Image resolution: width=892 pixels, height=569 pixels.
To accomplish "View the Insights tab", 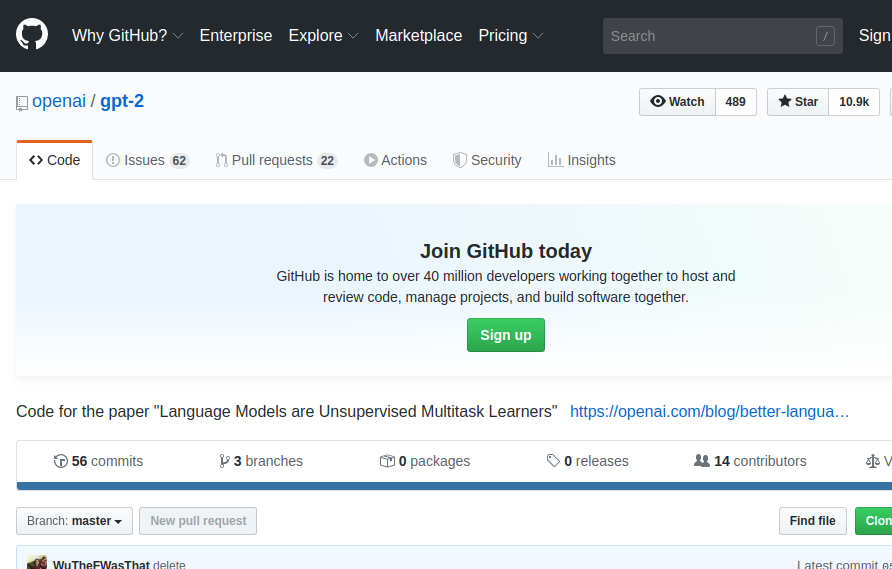I will 581,160.
